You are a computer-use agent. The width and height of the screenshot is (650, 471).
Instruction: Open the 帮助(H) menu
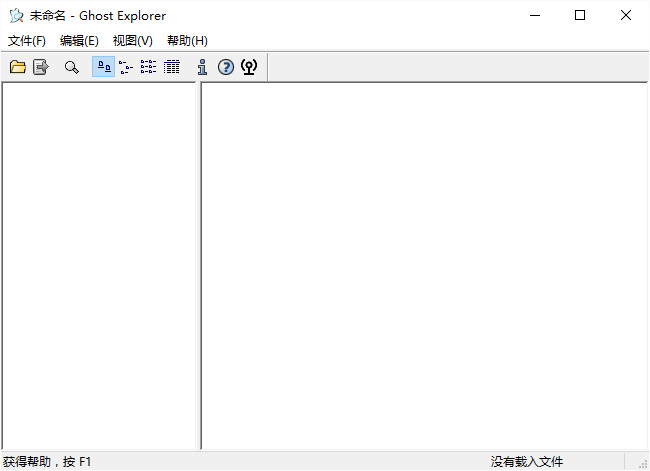[187, 41]
